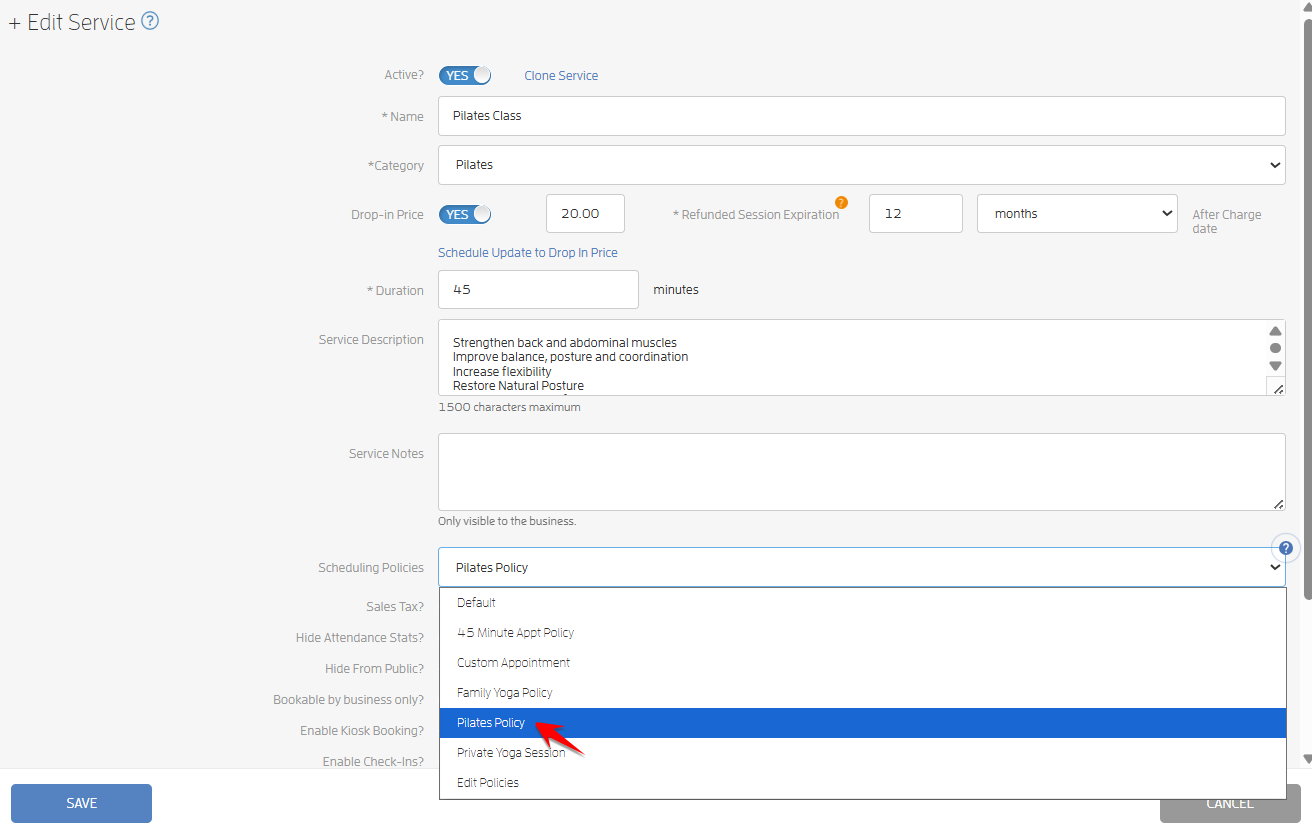Click the page vertical scrollbar thumb

click(x=1306, y=308)
